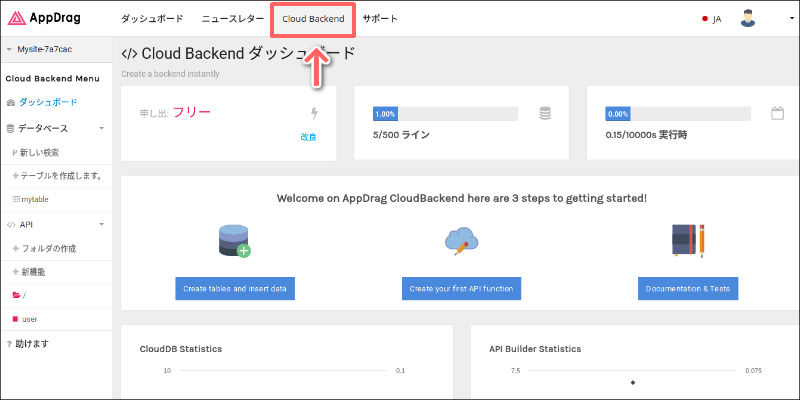Click the CloudDB Statistics heading

point(181,349)
